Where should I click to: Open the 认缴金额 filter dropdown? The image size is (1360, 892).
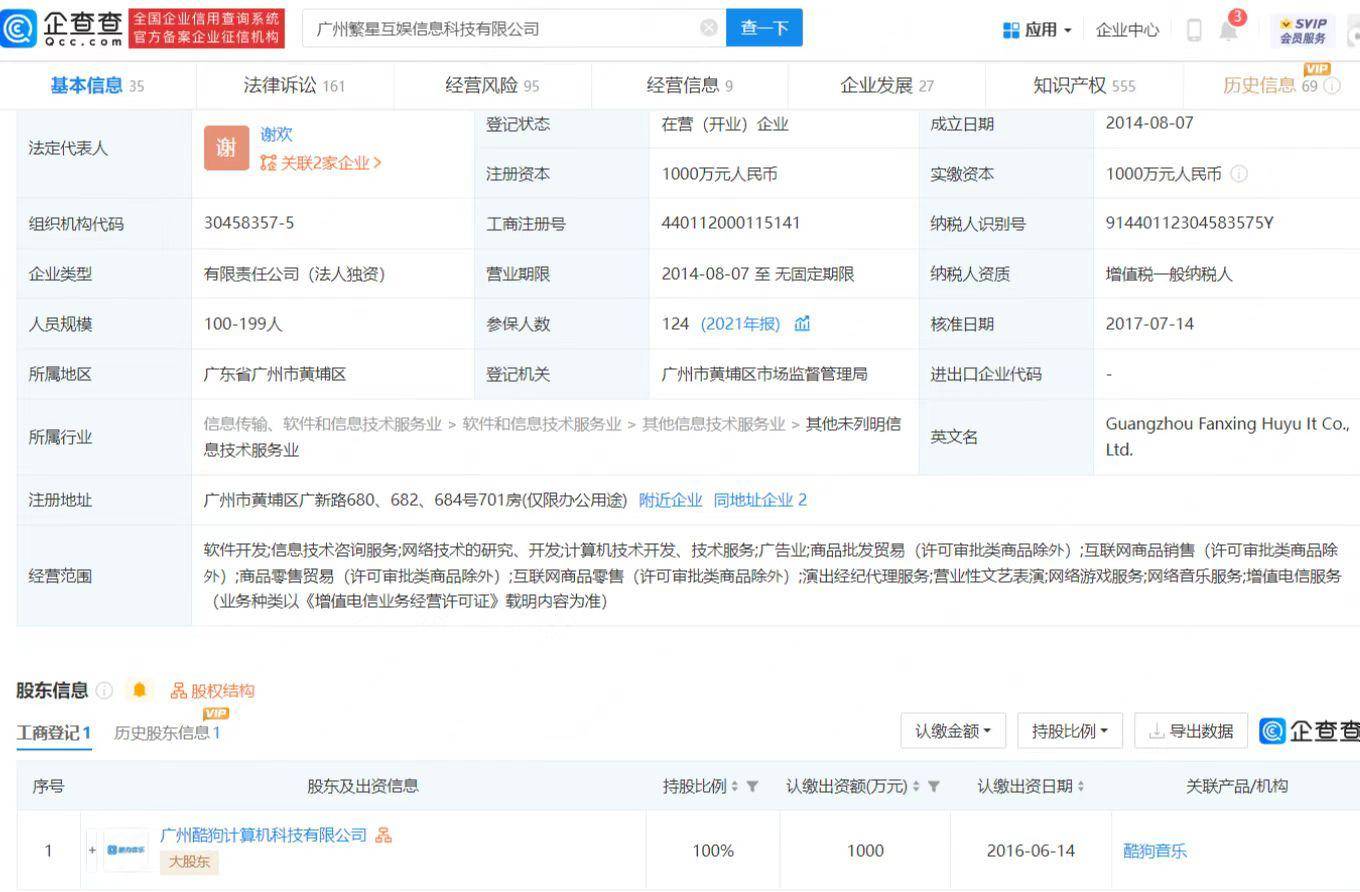pos(953,731)
